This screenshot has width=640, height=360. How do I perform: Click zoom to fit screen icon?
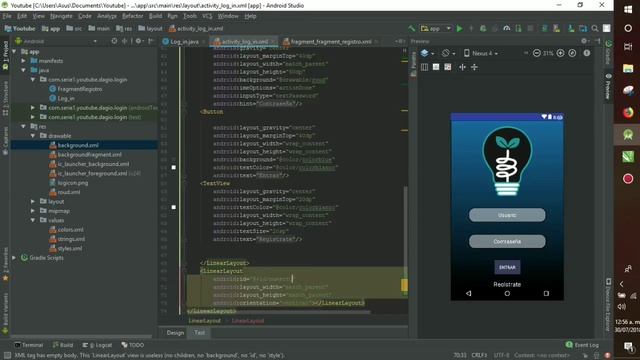[x=572, y=53]
